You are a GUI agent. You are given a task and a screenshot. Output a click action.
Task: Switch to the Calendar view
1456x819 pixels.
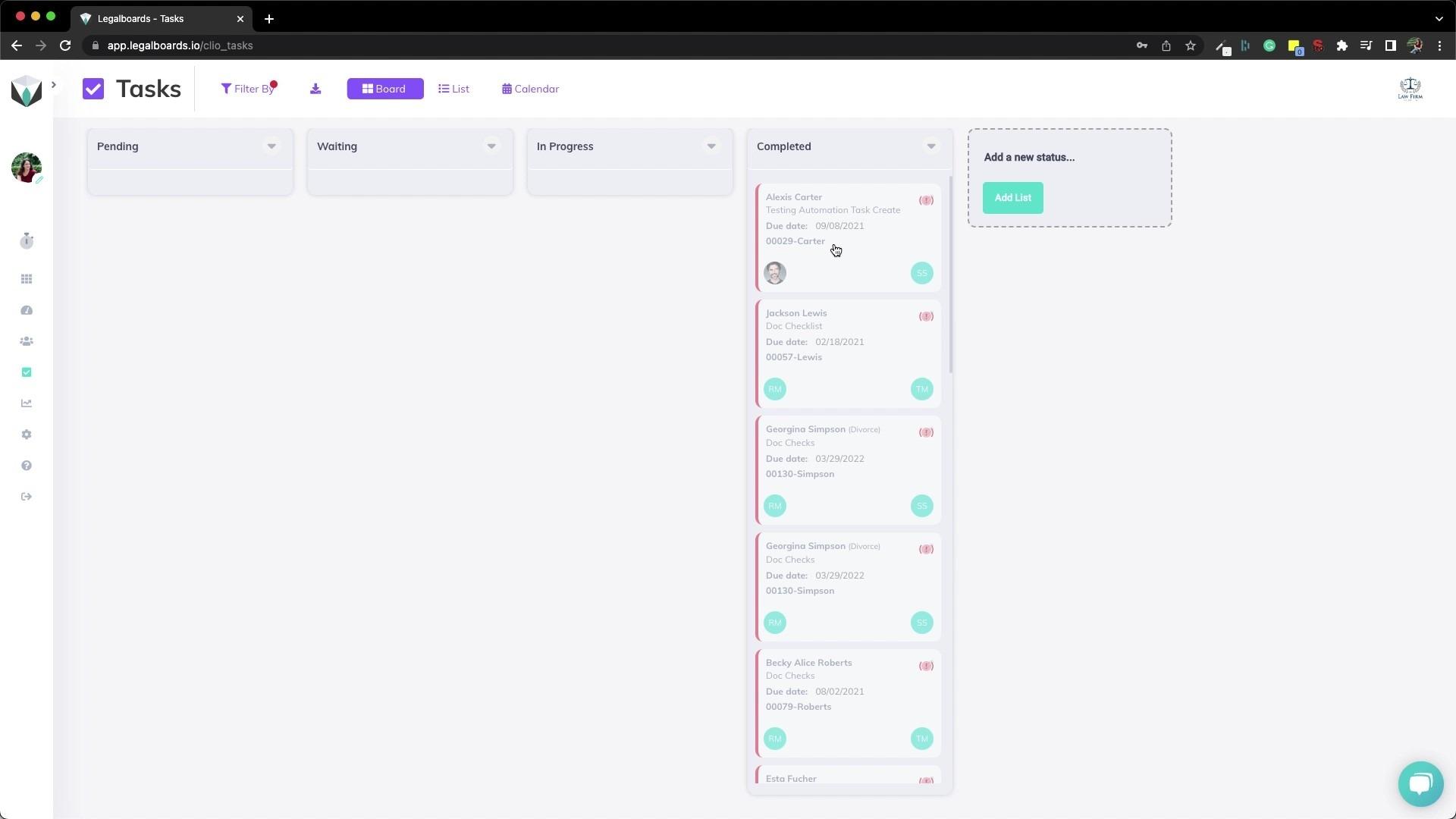tap(529, 89)
